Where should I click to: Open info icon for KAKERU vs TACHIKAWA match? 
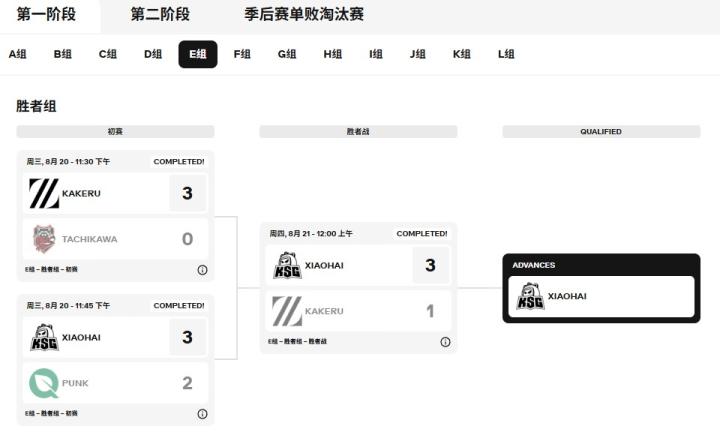pos(202,270)
